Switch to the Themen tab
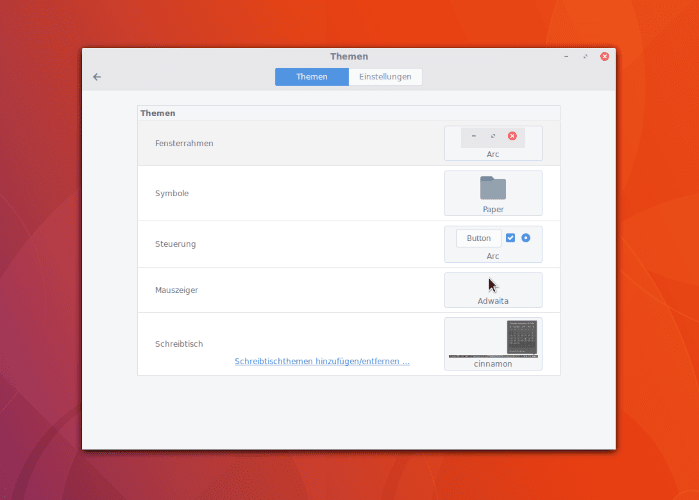 click(x=312, y=77)
